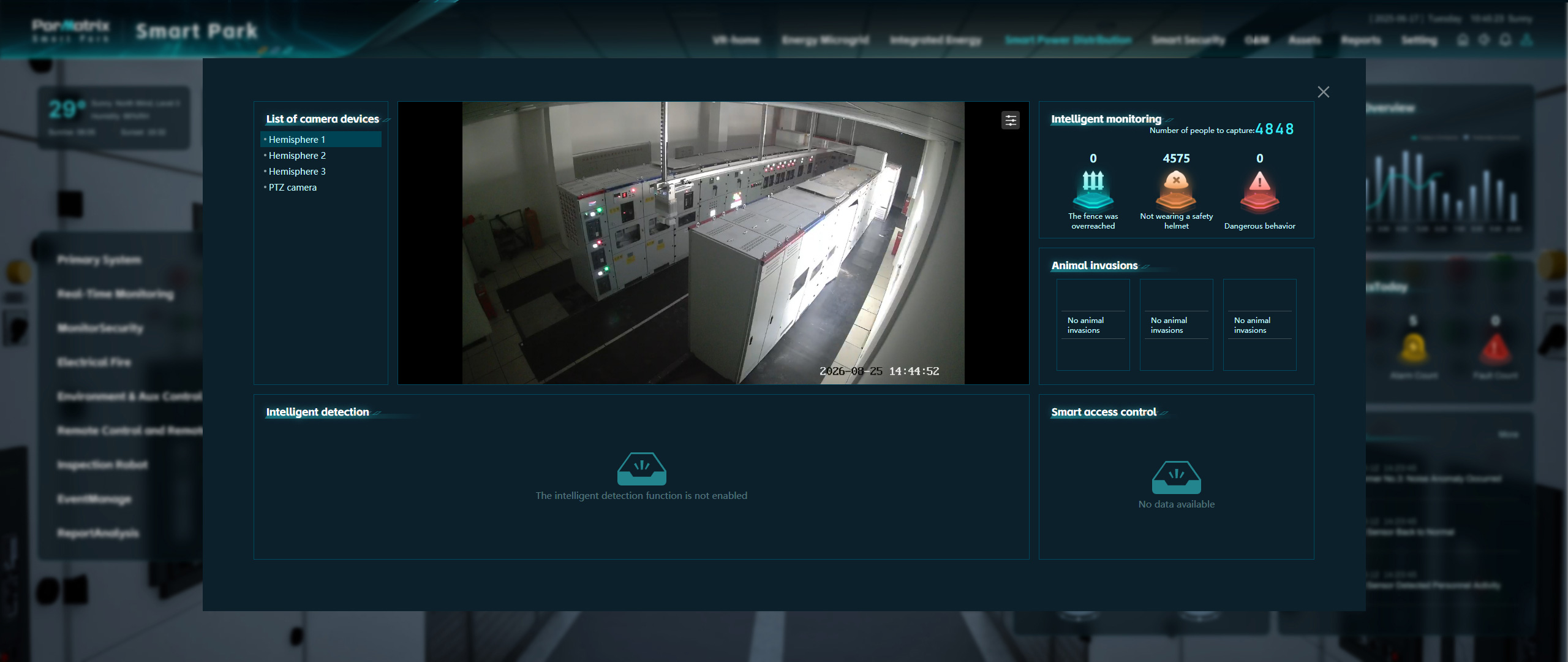
Task: Open Primary System in background sidebar
Action: click(99, 260)
